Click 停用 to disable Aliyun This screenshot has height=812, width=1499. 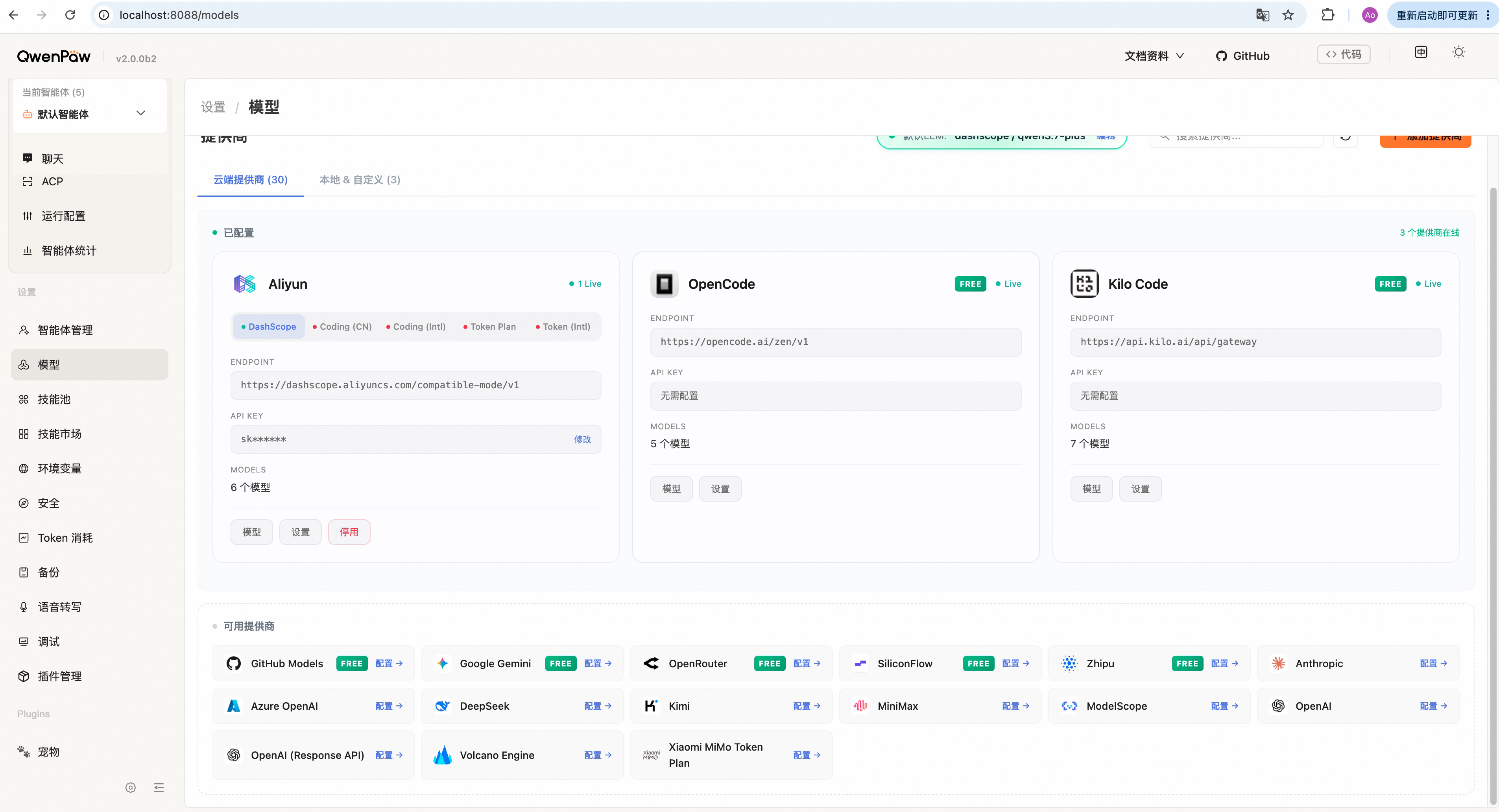point(349,532)
